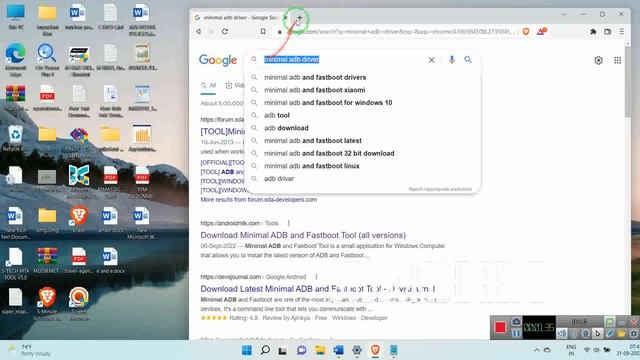The height and width of the screenshot is (360, 640).
Task: Choose suggestion 'adb download'
Action: pos(362,128)
